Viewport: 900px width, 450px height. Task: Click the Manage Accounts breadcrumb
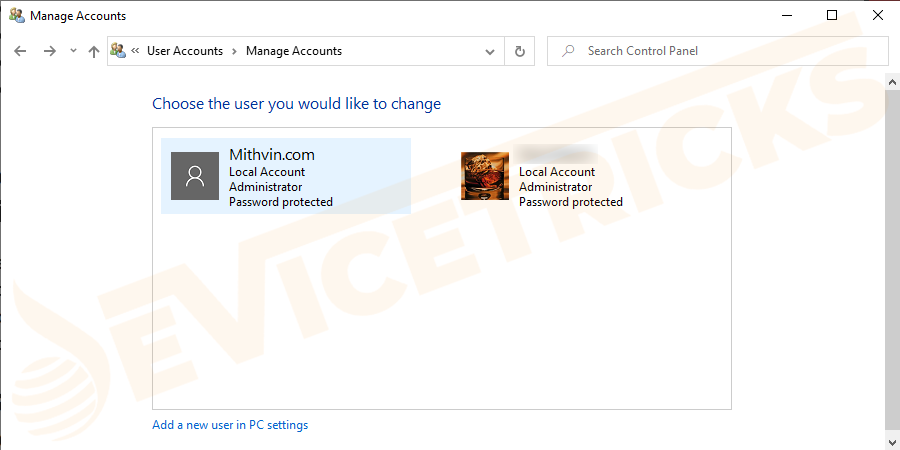click(294, 51)
